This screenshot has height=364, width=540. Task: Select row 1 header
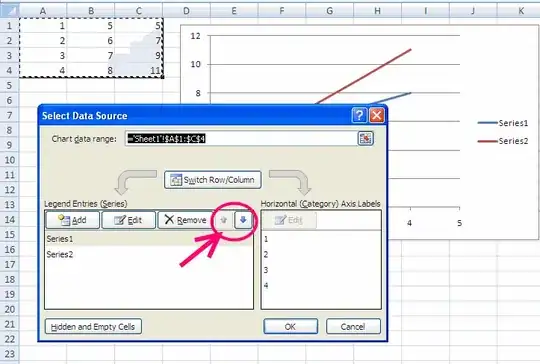tap(9, 26)
